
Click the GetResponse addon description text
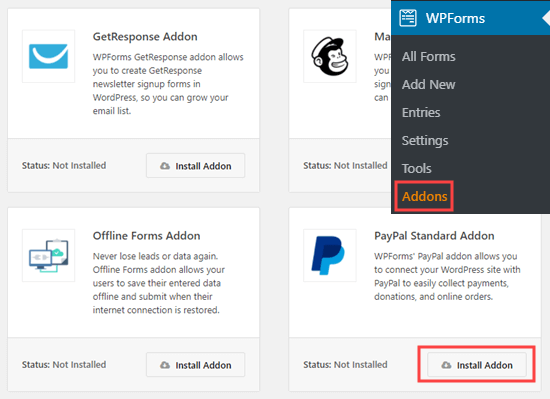(168, 84)
